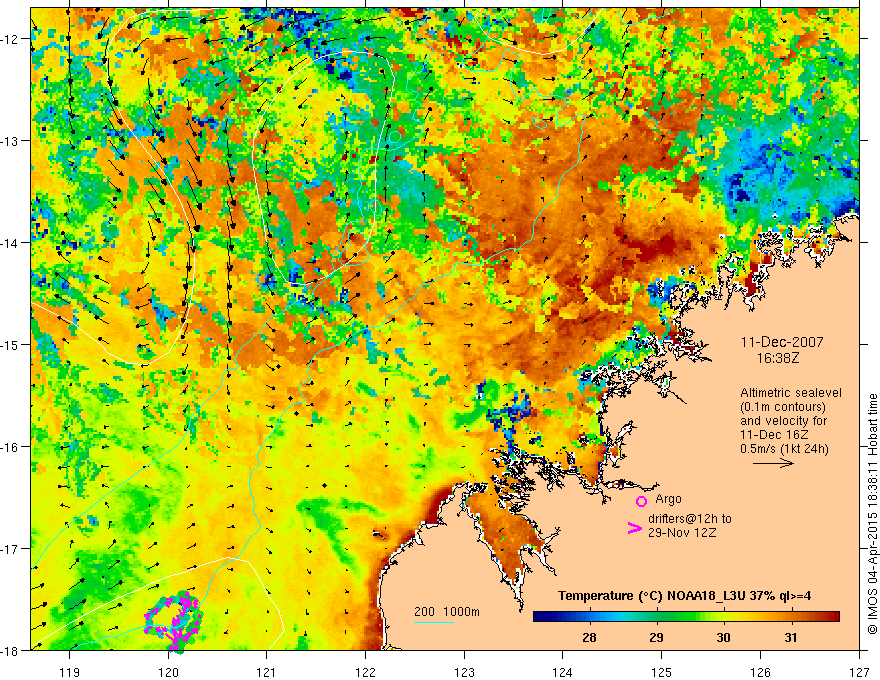Click the IMOS copyright timestamp text
Screen dimensions: 880x680
pos(873,515)
